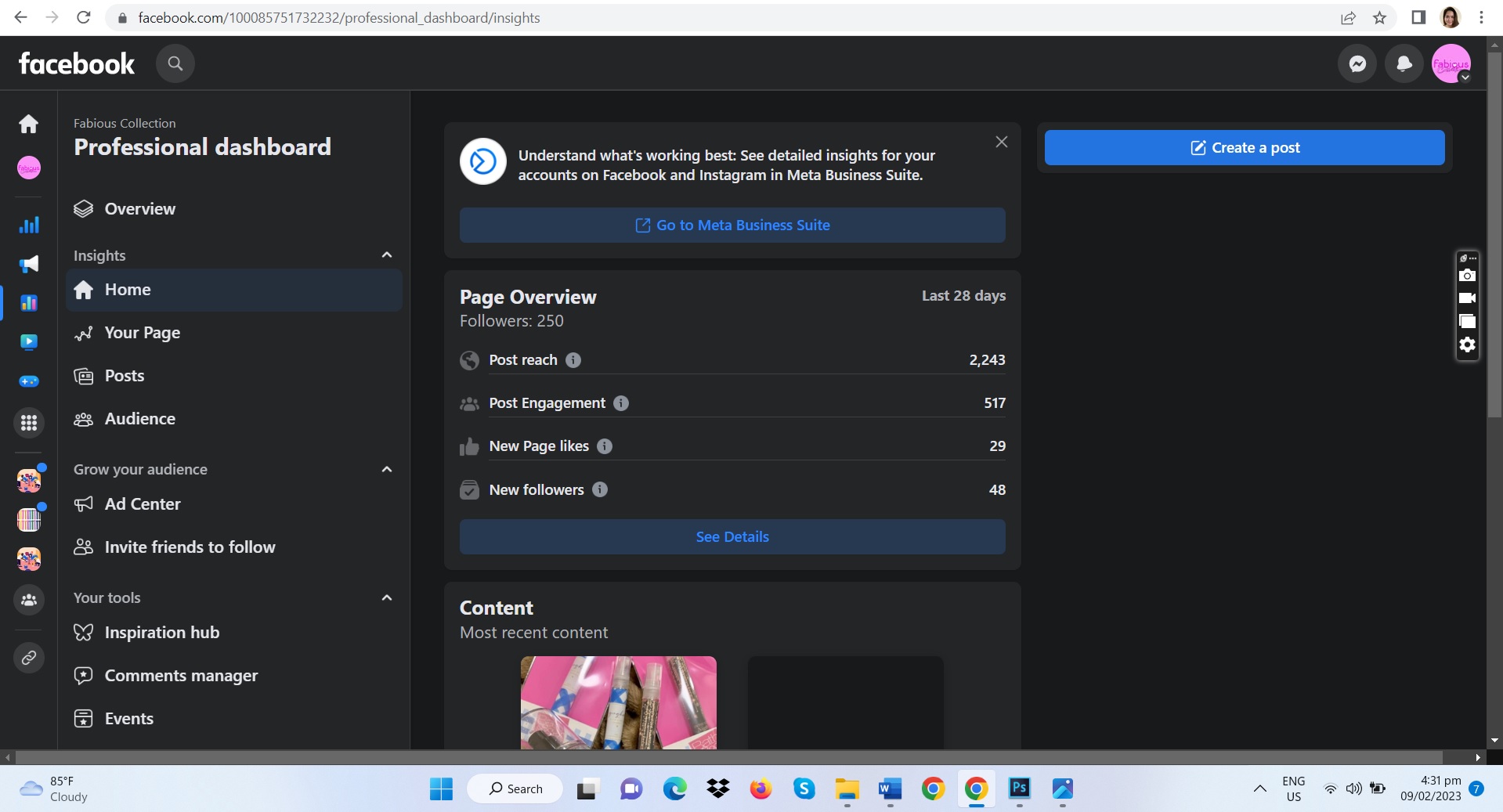This screenshot has height=812, width=1503.
Task: Reload the page
Action: pos(84,17)
